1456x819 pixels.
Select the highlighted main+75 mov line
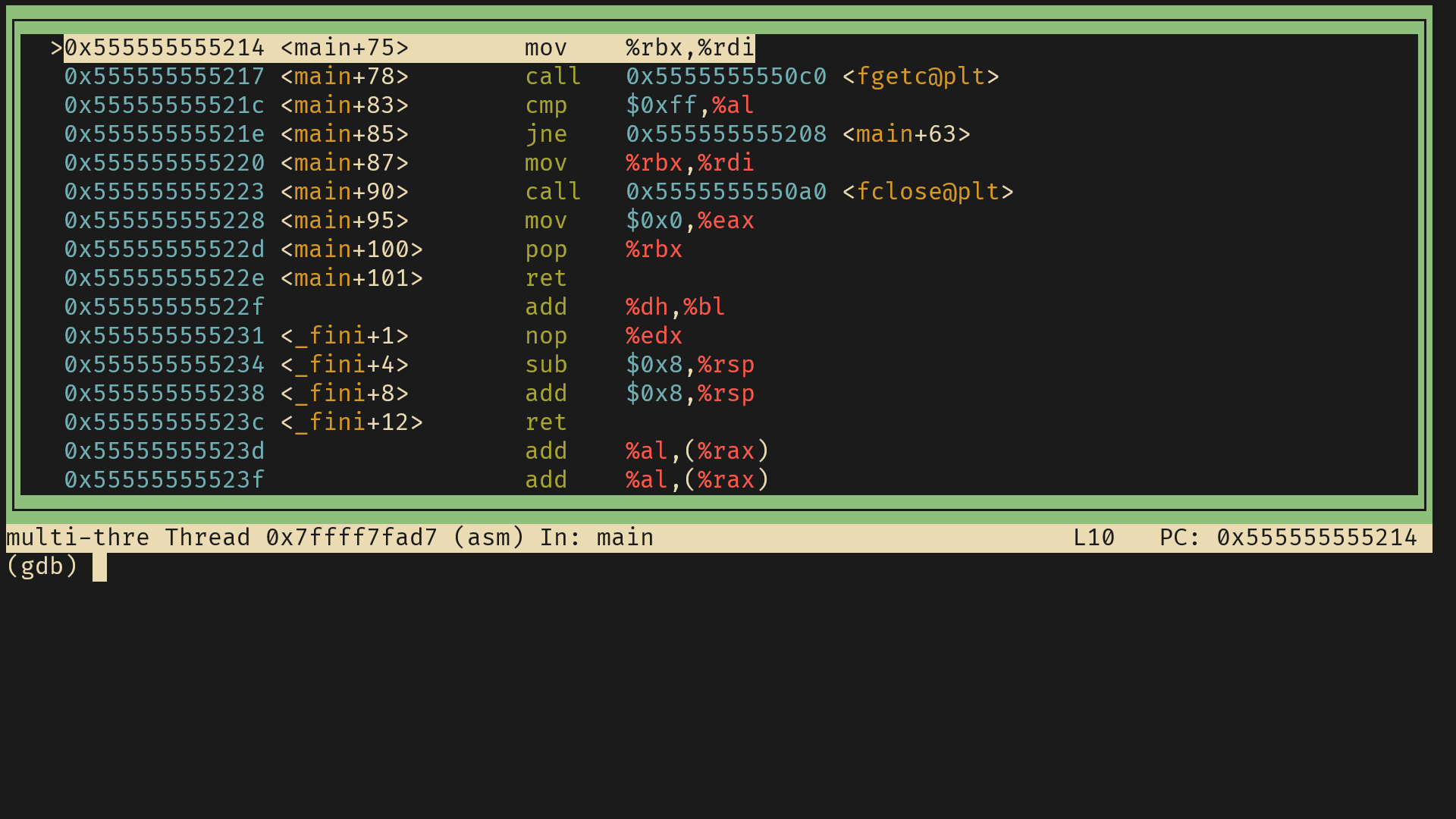click(x=409, y=49)
